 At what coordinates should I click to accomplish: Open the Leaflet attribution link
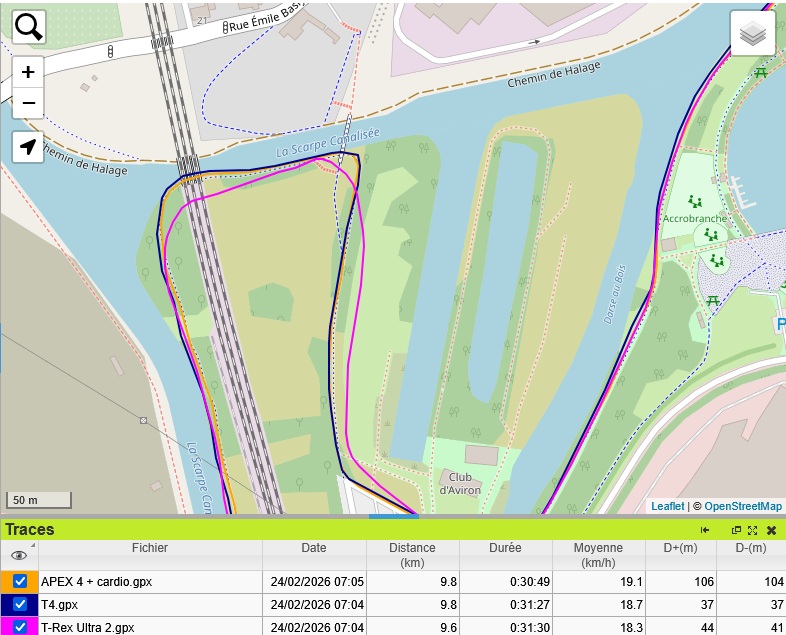(667, 507)
